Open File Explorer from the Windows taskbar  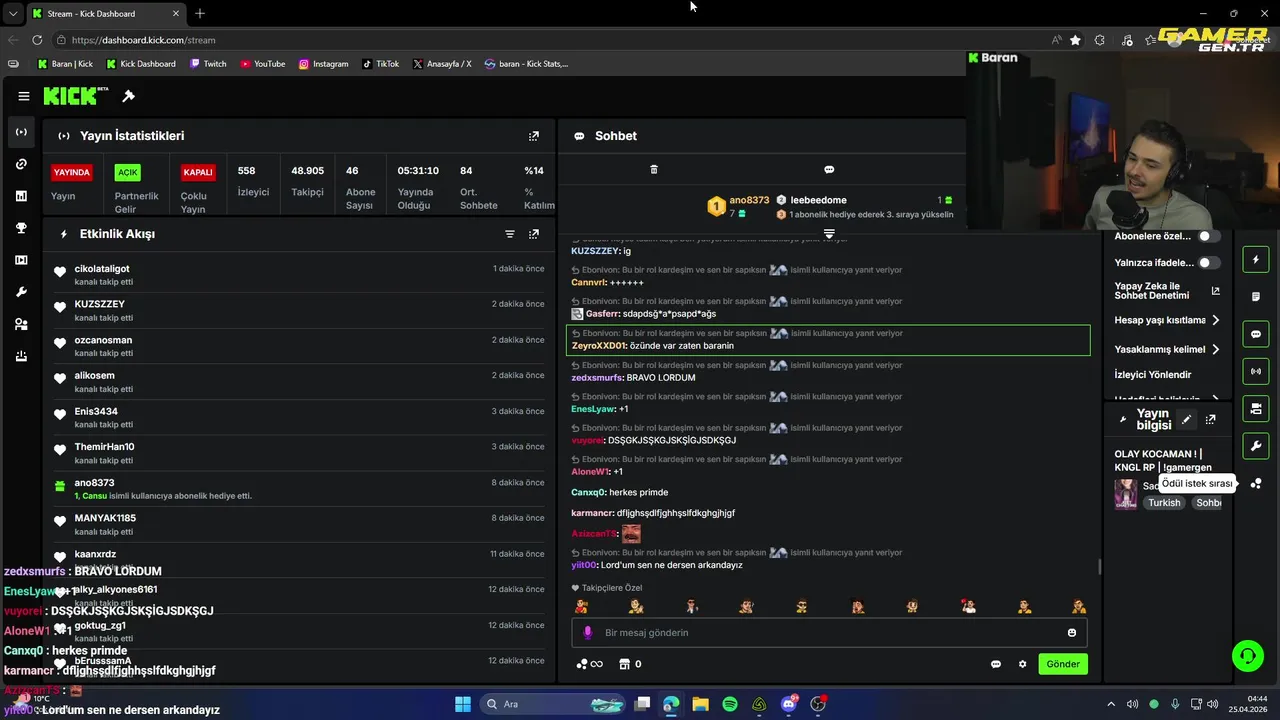click(x=700, y=704)
